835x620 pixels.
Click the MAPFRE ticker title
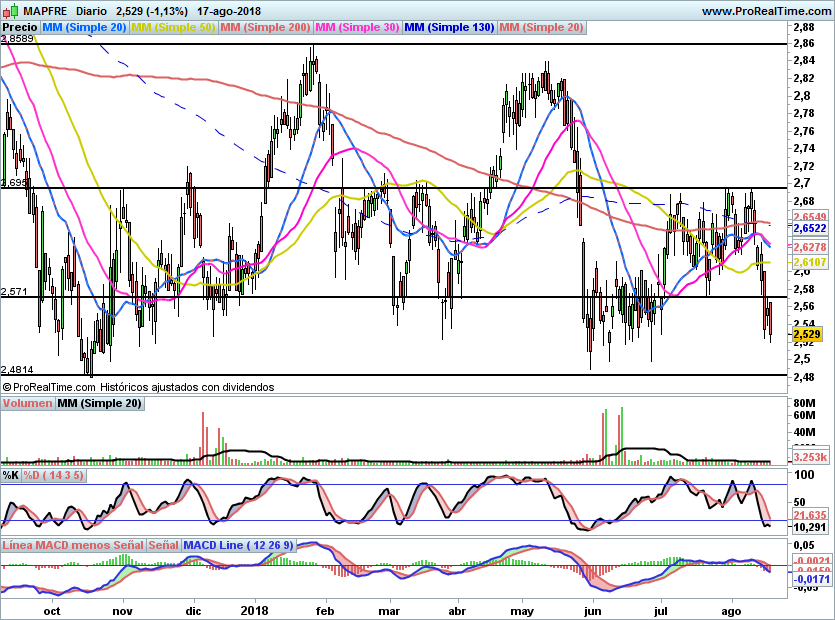[x=45, y=11]
